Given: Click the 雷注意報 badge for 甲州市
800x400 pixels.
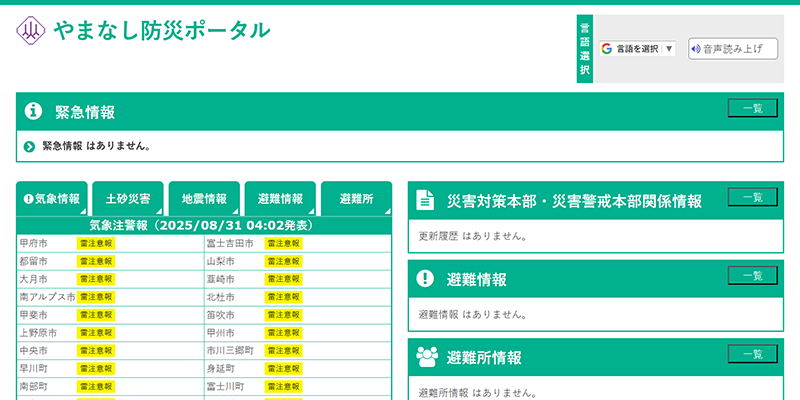Looking at the screenshot, I should pos(284,333).
